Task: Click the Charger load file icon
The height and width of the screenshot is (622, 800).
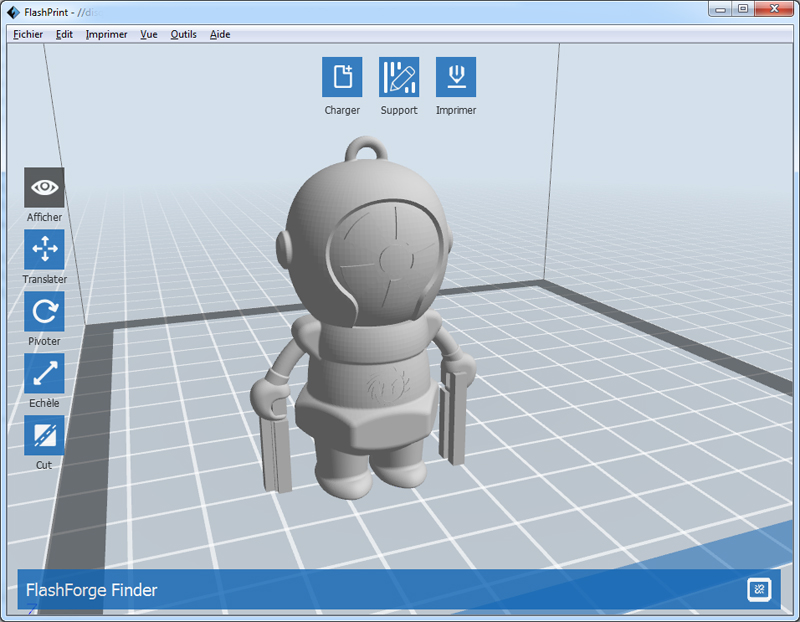Action: 342,77
